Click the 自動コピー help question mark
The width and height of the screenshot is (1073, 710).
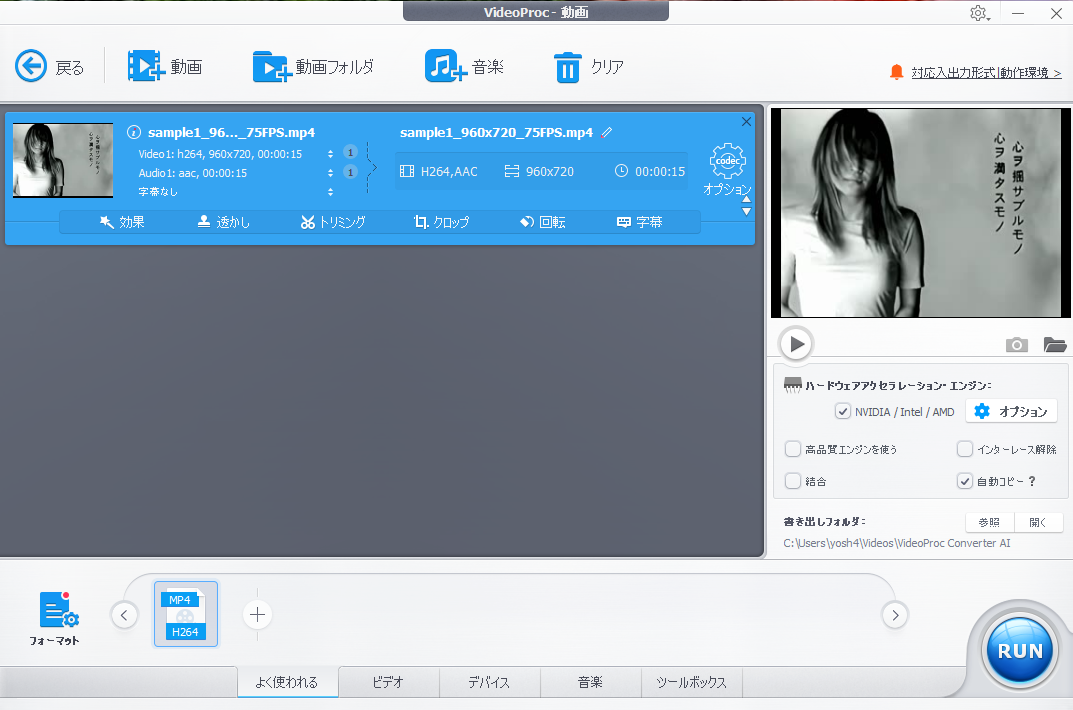1032,482
